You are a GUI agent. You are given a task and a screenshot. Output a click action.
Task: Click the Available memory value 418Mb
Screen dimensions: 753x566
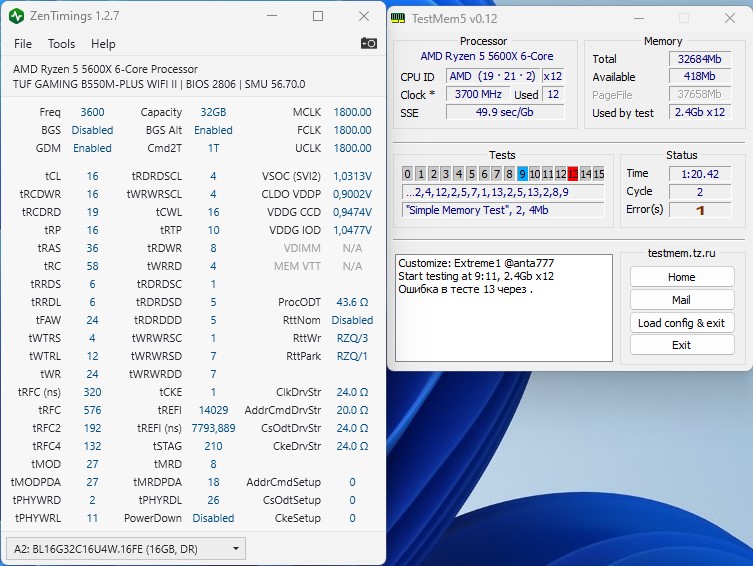click(x=700, y=76)
